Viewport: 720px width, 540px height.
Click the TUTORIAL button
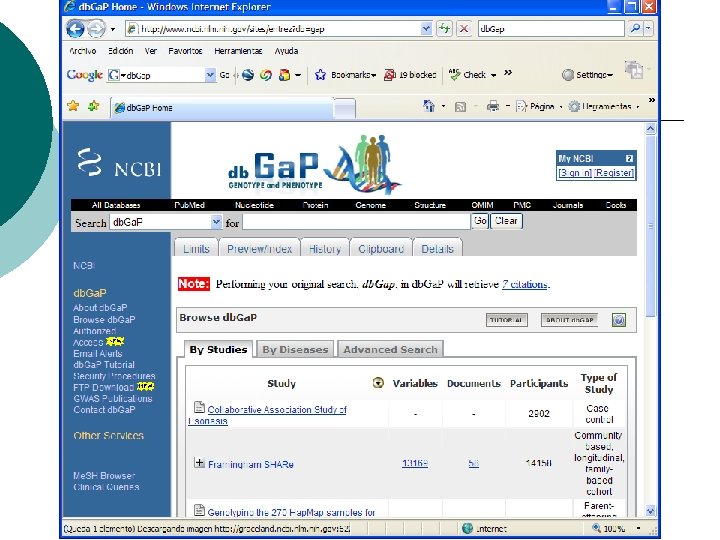(x=506, y=320)
